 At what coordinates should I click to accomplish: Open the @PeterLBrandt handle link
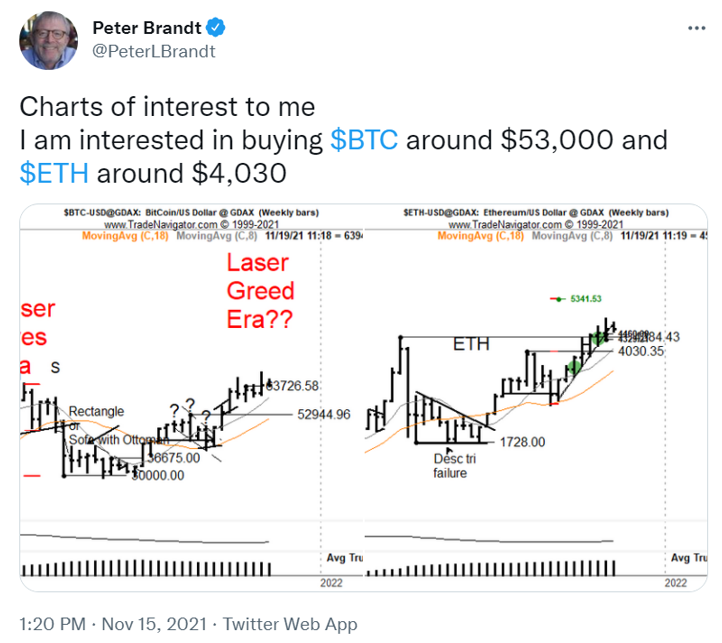[x=154, y=51]
